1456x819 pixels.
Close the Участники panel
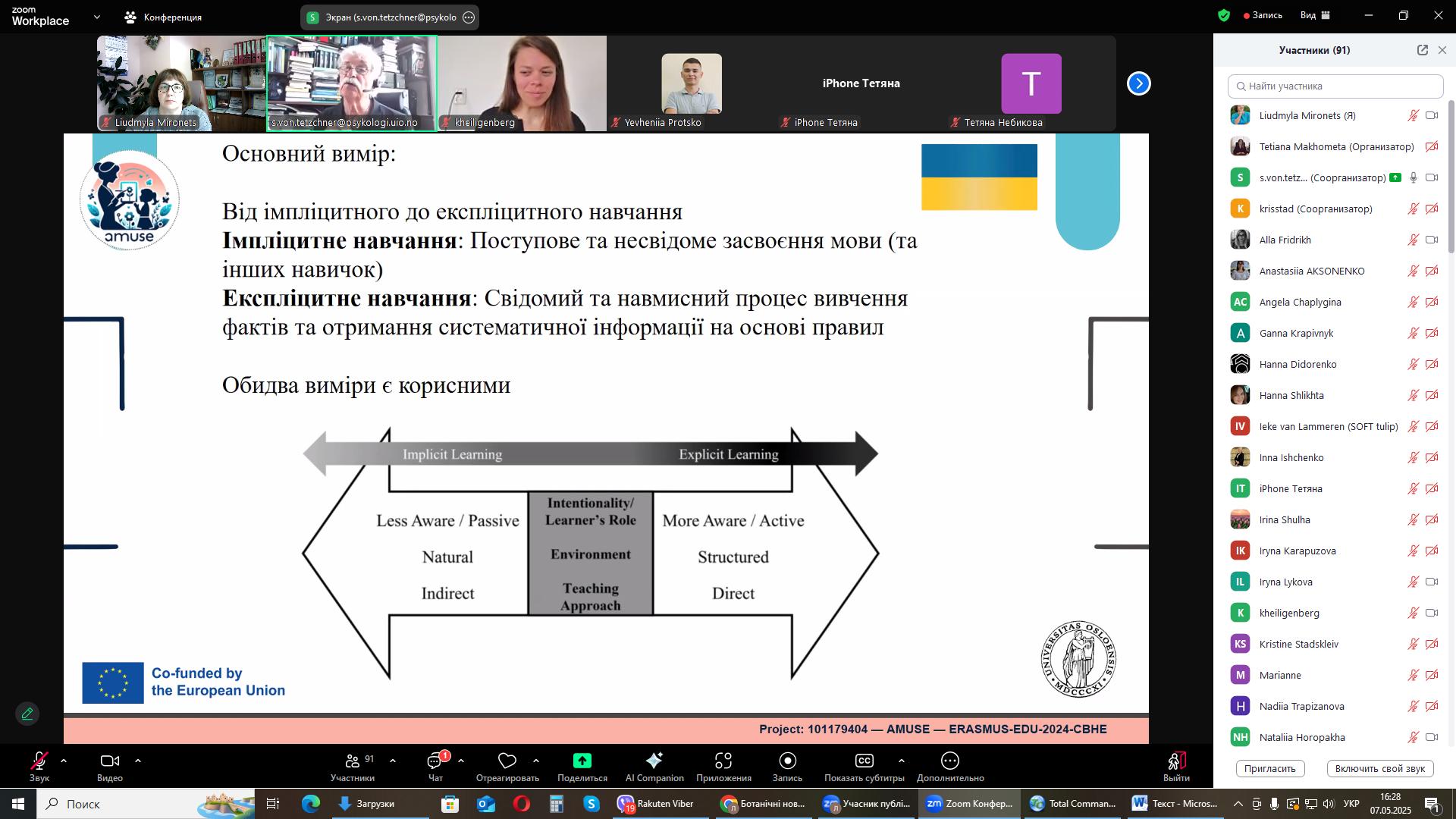(1442, 50)
